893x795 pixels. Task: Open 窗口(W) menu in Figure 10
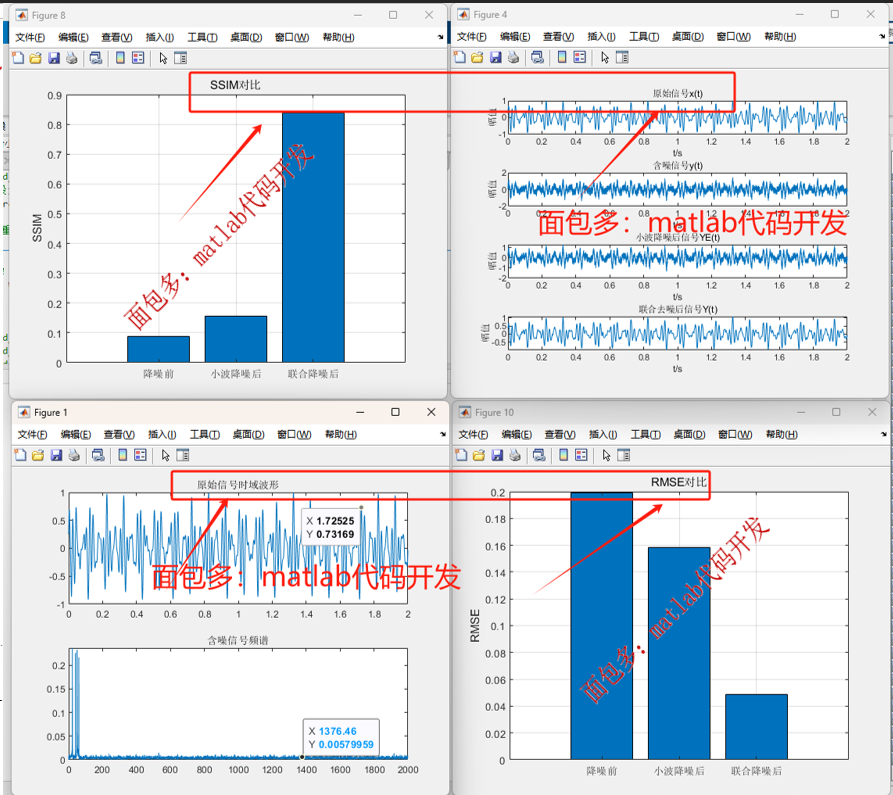(x=735, y=435)
